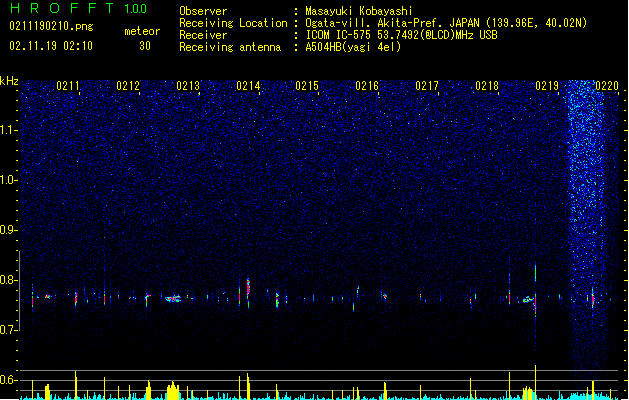Click the 0.6 frequency axis label
The image size is (629, 400).
[x=9, y=380]
